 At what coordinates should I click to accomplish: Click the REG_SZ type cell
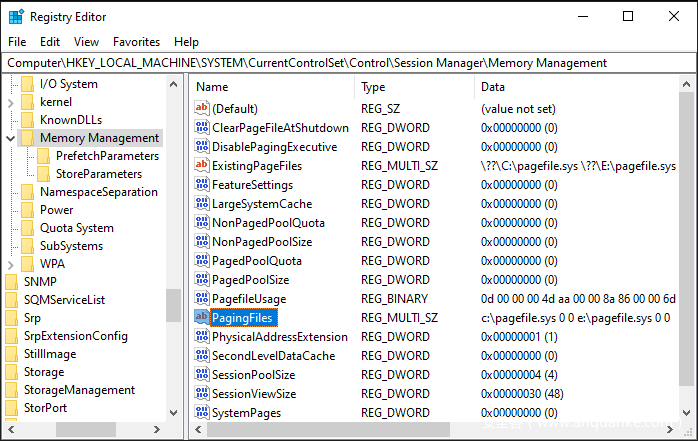[x=381, y=109]
